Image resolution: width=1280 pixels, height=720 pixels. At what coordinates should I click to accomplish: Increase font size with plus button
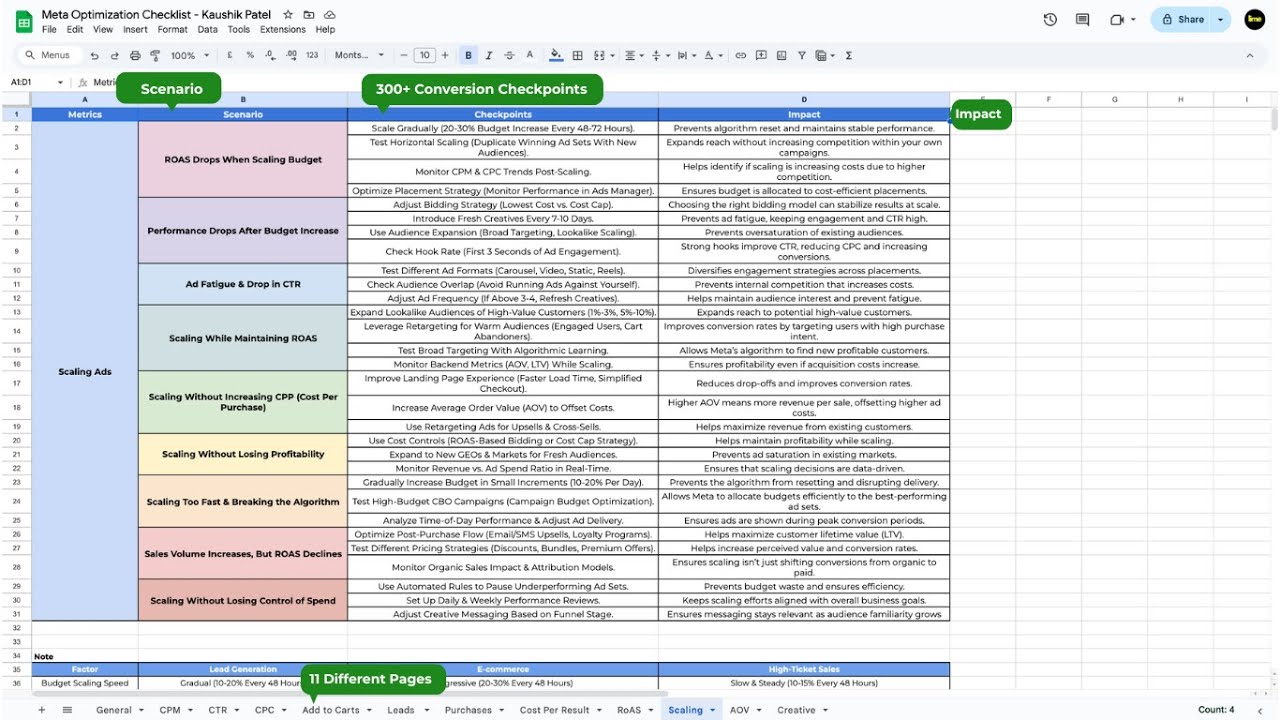[x=445, y=56]
